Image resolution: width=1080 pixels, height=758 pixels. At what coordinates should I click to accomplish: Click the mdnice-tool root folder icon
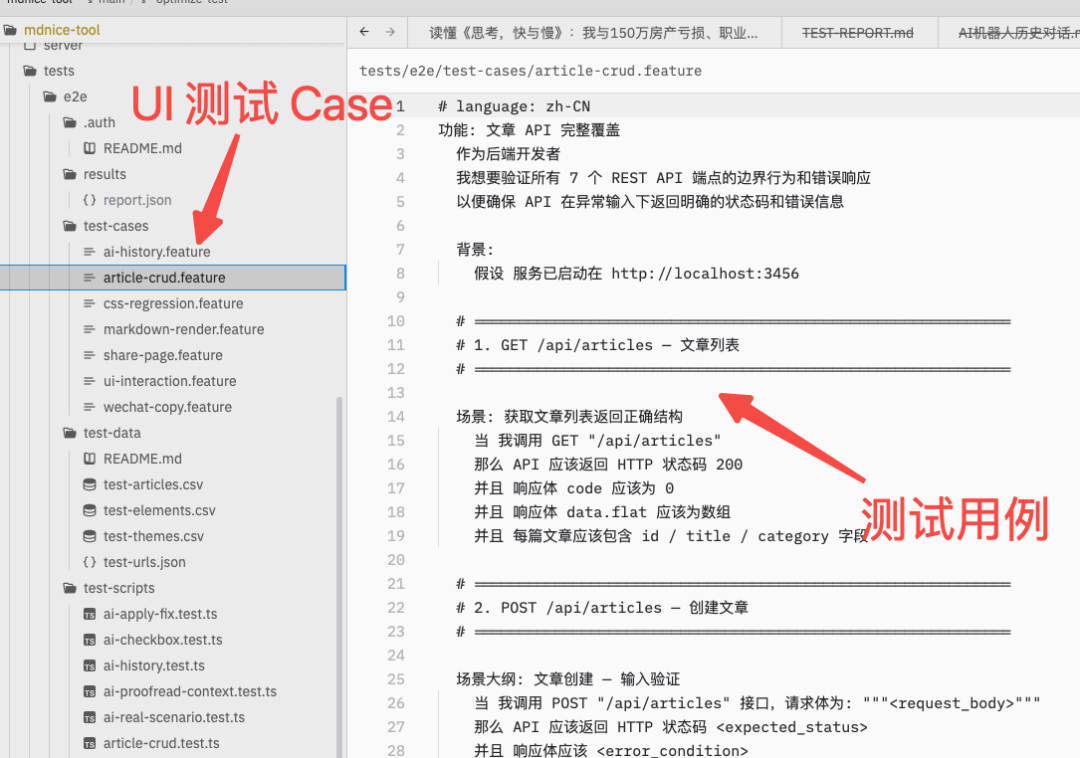pyautogui.click(x=10, y=30)
